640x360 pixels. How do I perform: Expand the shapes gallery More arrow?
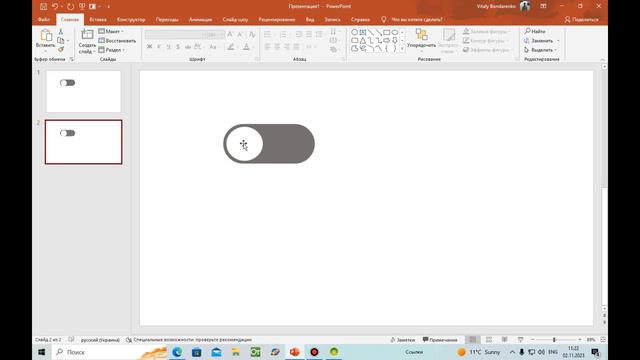click(402, 49)
